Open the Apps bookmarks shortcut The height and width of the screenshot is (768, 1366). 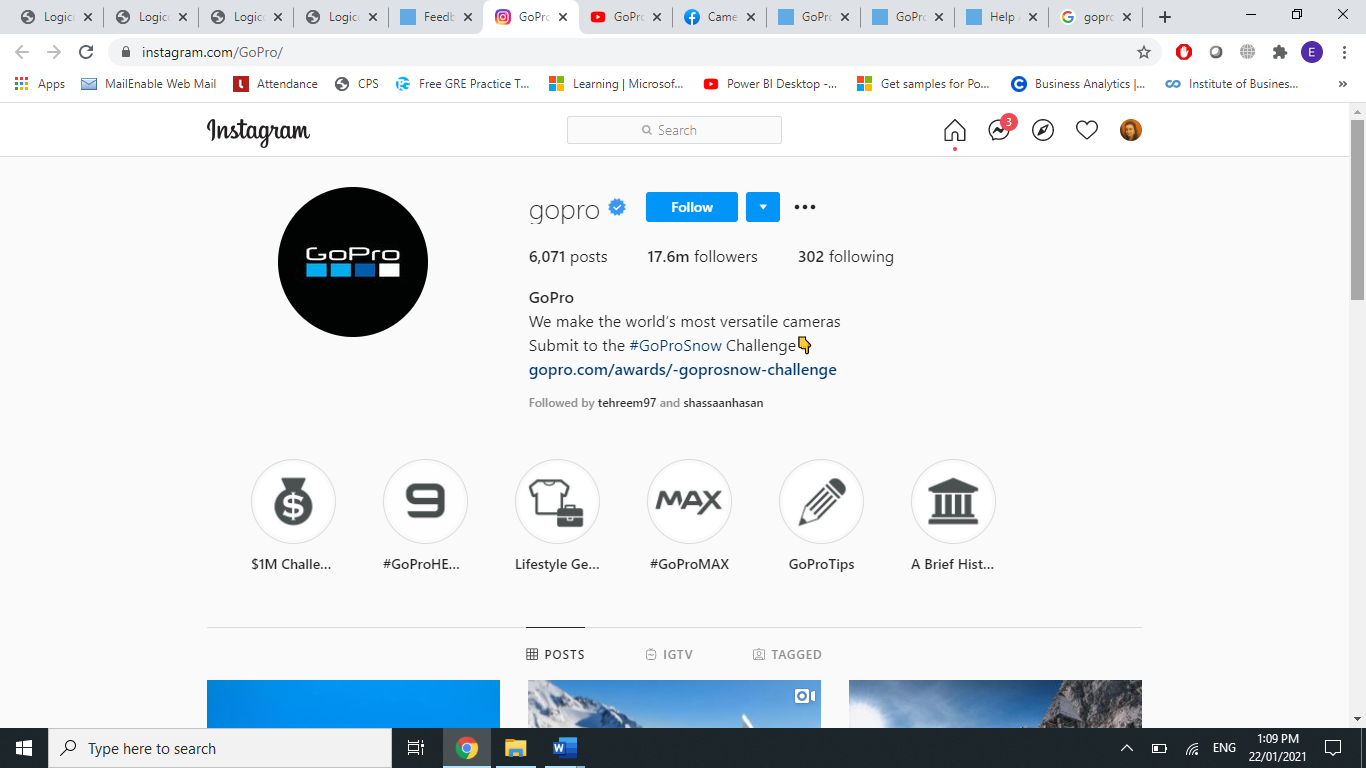coord(40,84)
